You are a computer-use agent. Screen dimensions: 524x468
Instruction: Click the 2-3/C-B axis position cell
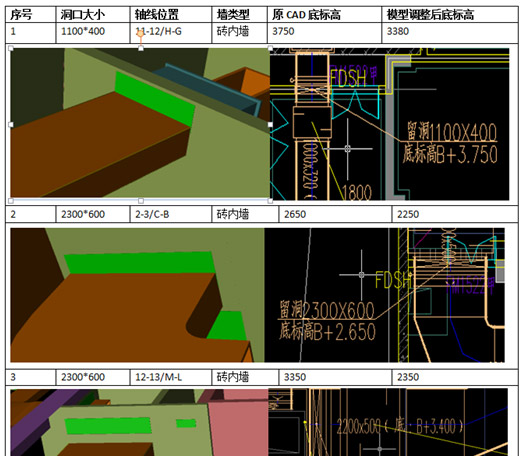(171, 214)
